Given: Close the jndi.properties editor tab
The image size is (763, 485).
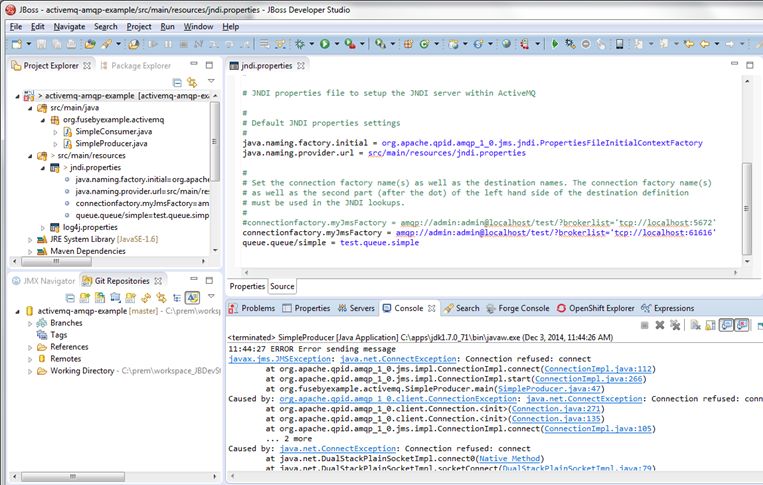Looking at the screenshot, I should click(x=301, y=66).
